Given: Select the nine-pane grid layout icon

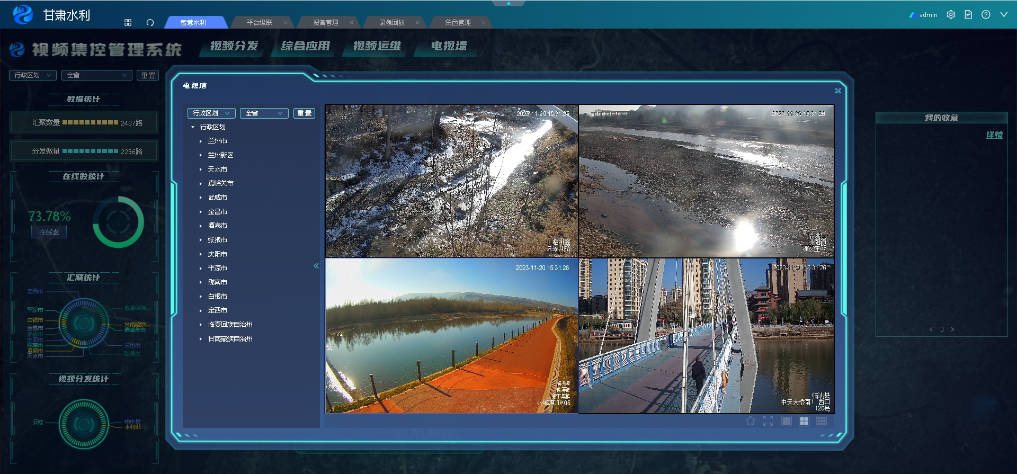Looking at the screenshot, I should (x=821, y=421).
